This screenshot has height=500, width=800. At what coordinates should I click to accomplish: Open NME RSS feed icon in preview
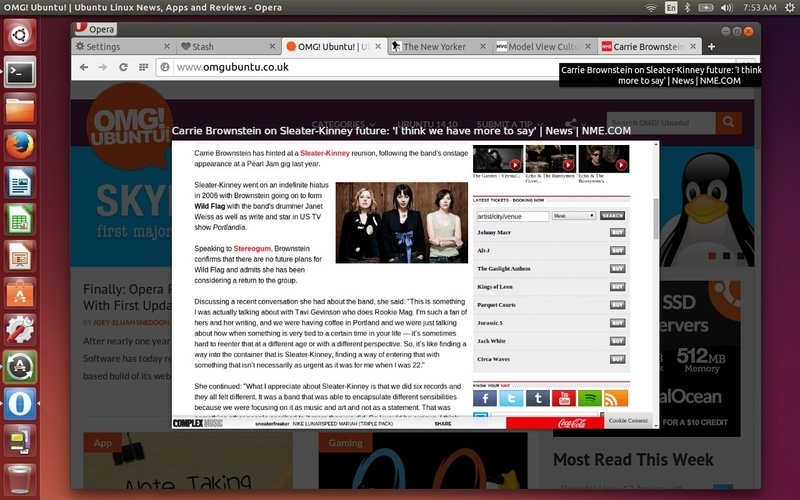pos(616,398)
